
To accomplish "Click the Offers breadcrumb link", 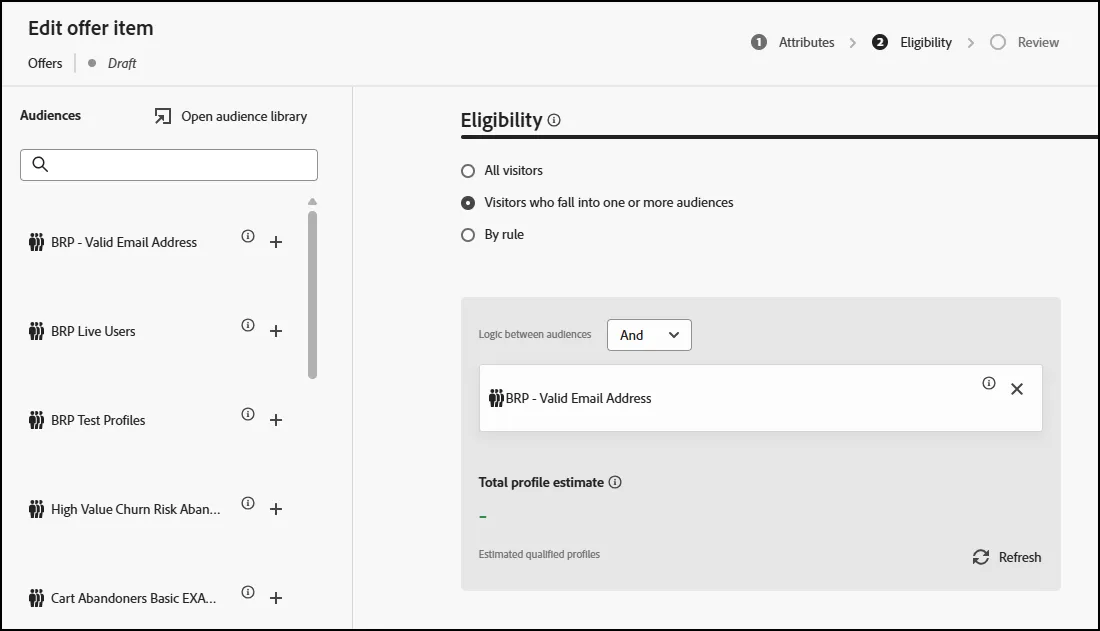I will tap(45, 63).
